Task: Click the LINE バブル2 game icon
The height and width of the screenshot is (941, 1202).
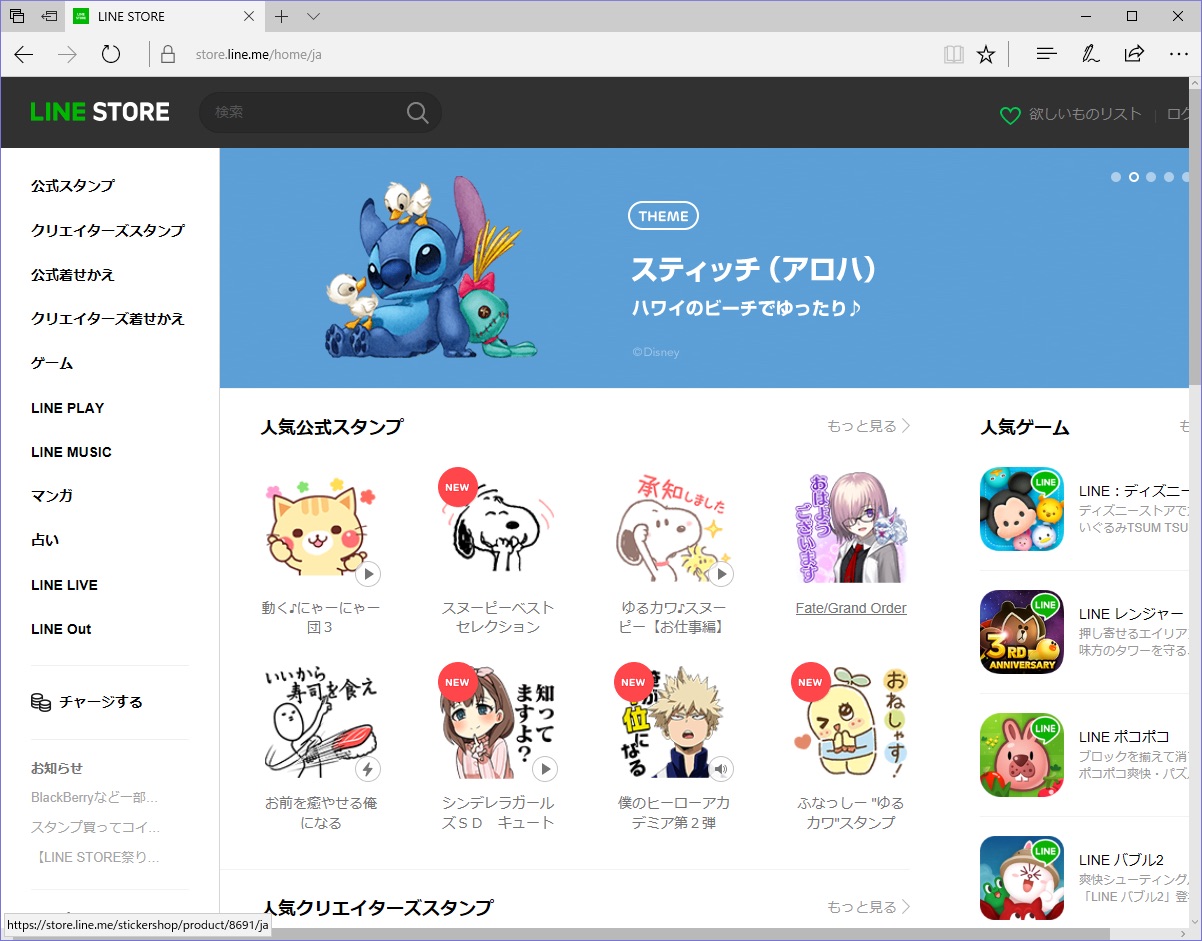Action: coord(1022,878)
